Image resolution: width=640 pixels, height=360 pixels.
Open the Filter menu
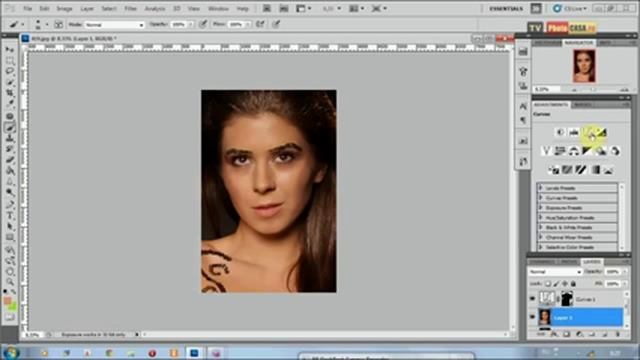(130, 8)
